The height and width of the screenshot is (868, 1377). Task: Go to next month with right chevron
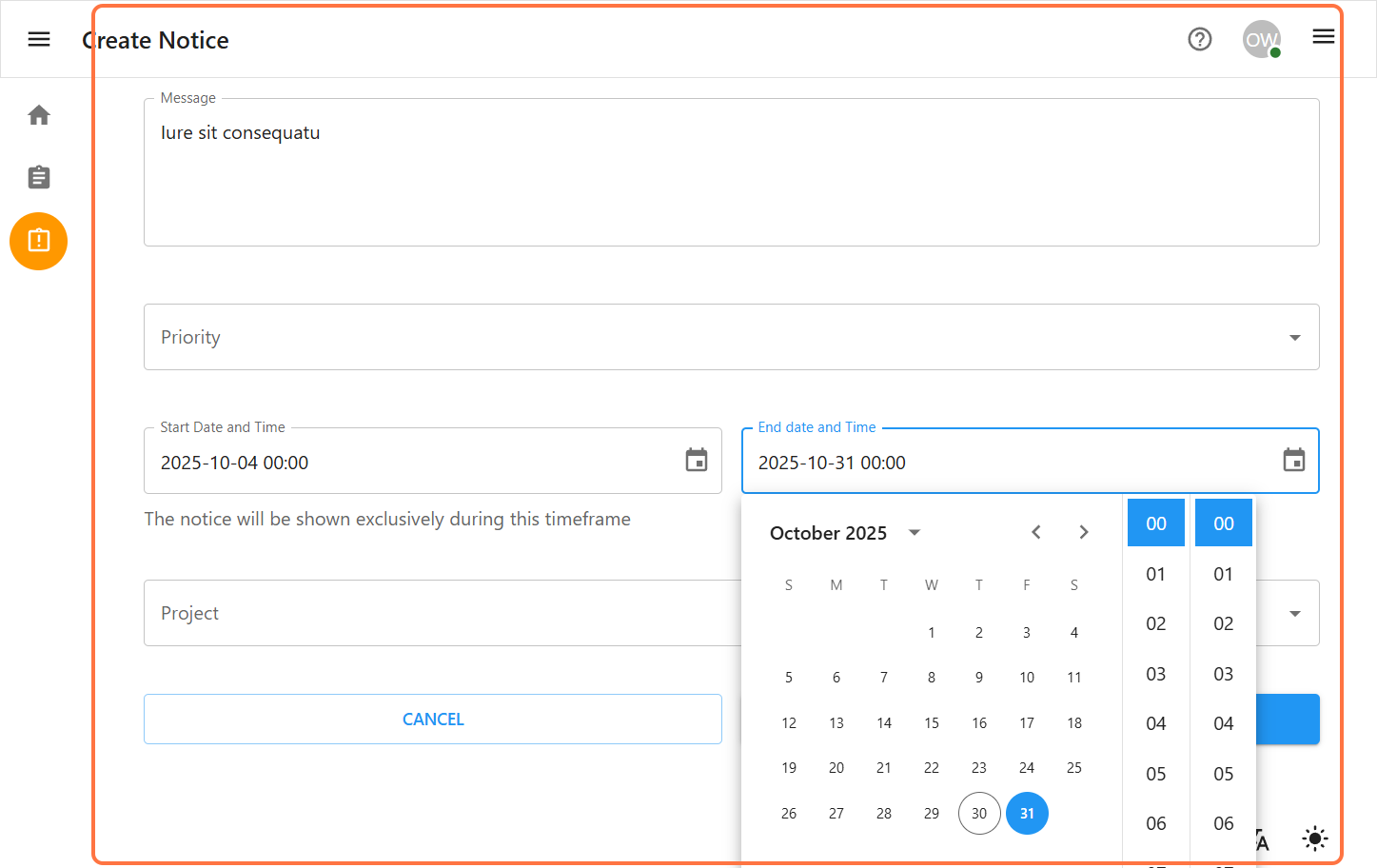click(1083, 532)
